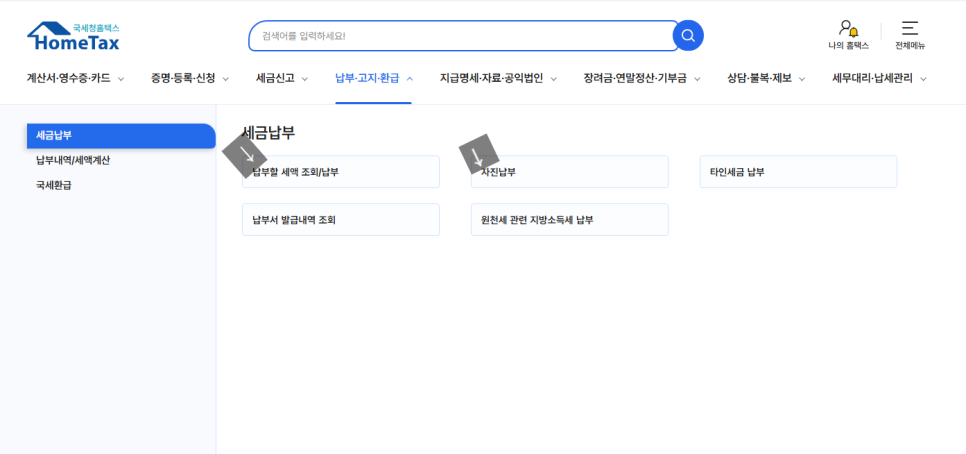Open 납부할 세액 조회/납부
966x454 pixels.
(341, 172)
